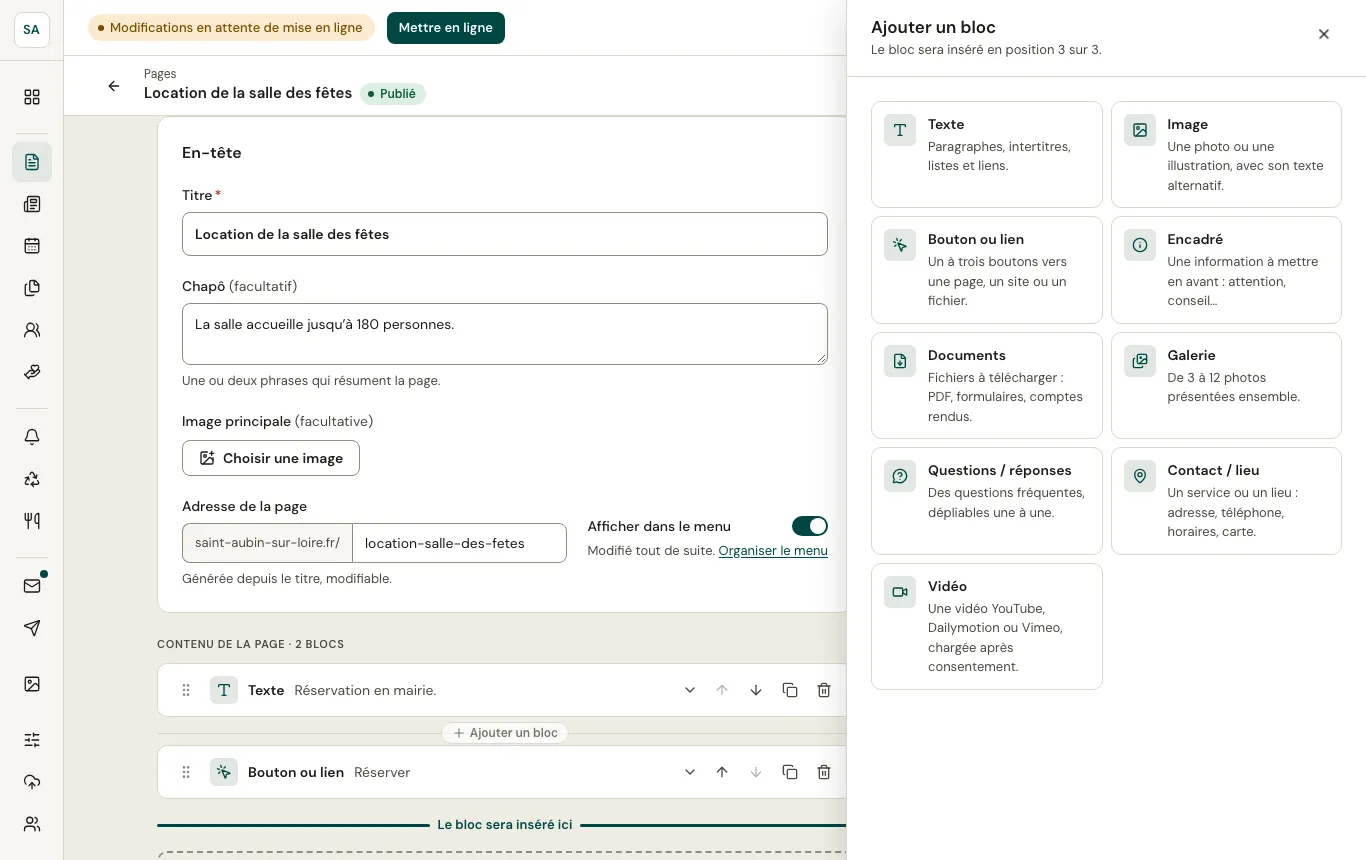The height and width of the screenshot is (860, 1366).
Task: Open the mail icon in sidebar
Action: (x=32, y=586)
